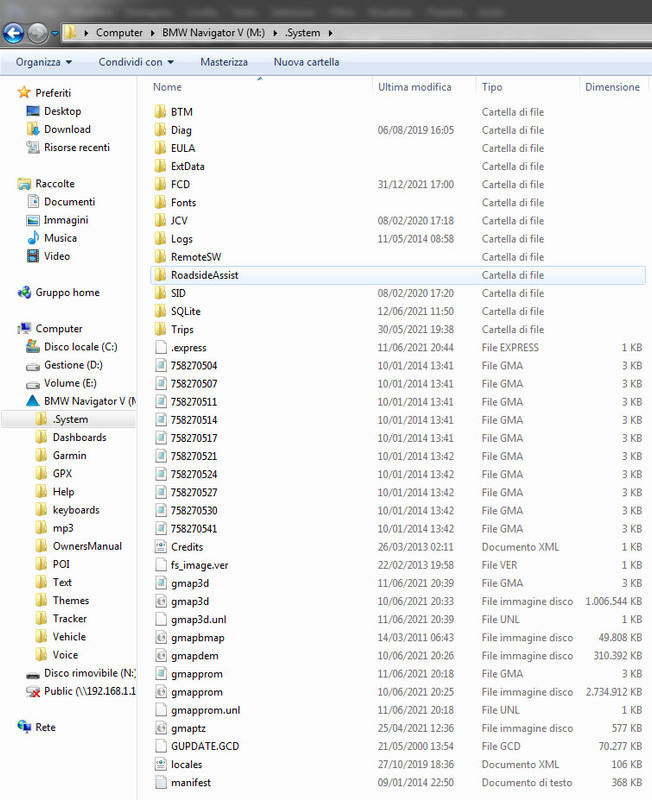The height and width of the screenshot is (800, 652).
Task: Sort files by Nome column header
Action: pyautogui.click(x=167, y=87)
